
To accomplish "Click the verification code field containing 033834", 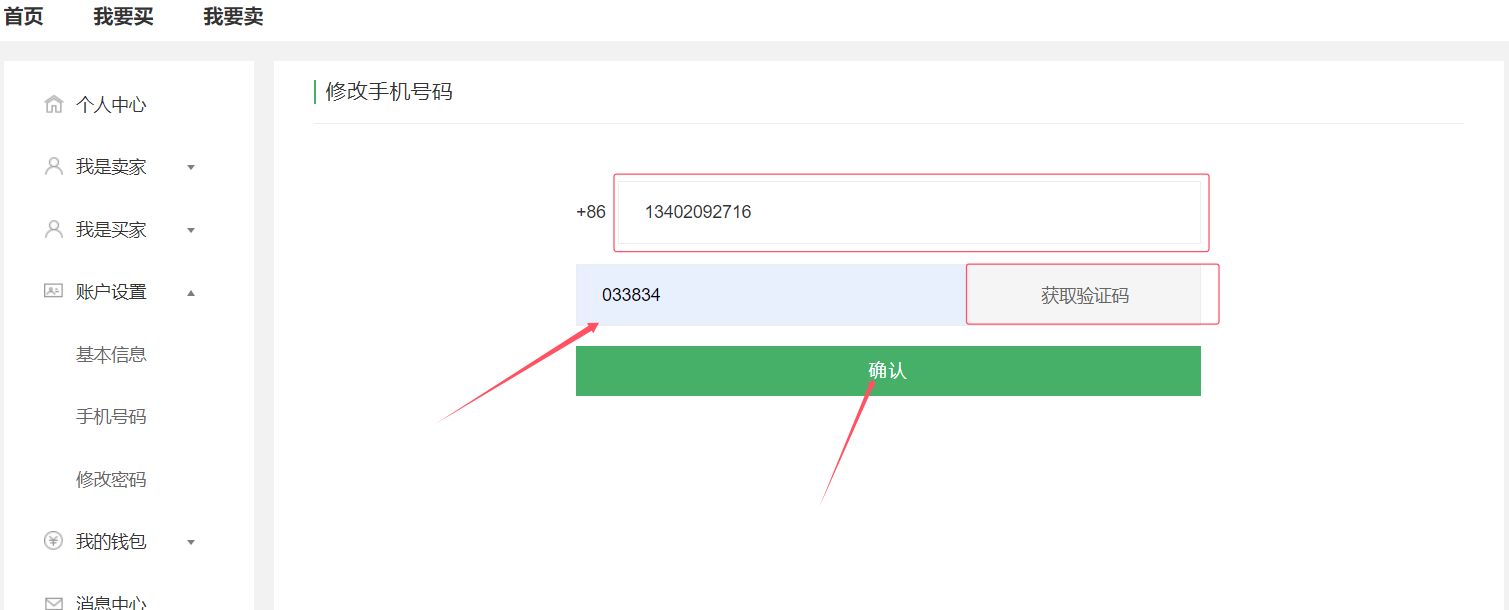I will 770,295.
